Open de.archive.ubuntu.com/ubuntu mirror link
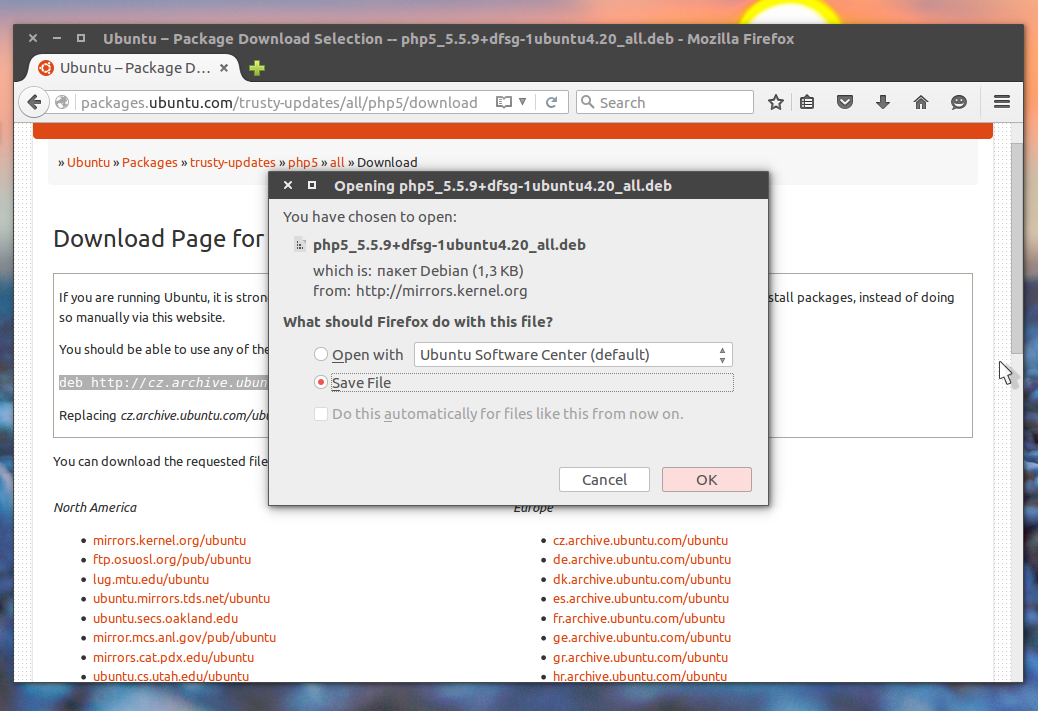Viewport: 1038px width, 711px height. [641, 559]
